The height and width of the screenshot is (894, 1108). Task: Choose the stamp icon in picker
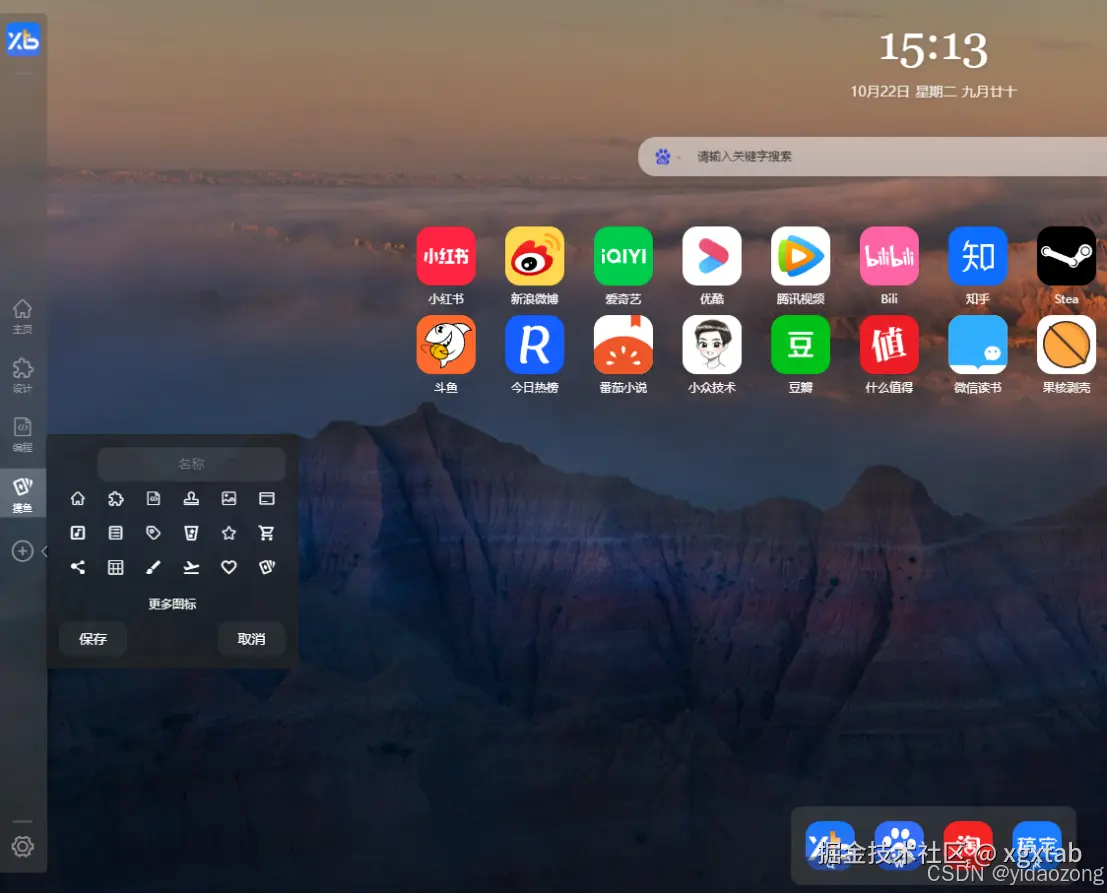pyautogui.click(x=191, y=499)
